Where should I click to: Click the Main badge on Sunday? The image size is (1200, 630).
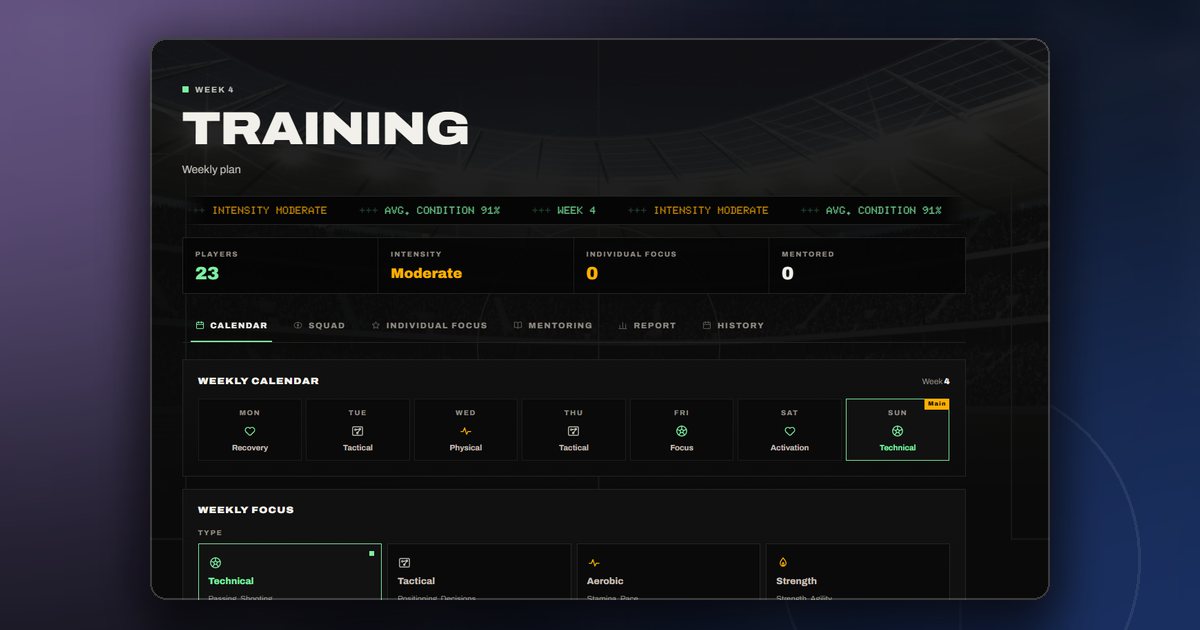[x=936, y=404]
